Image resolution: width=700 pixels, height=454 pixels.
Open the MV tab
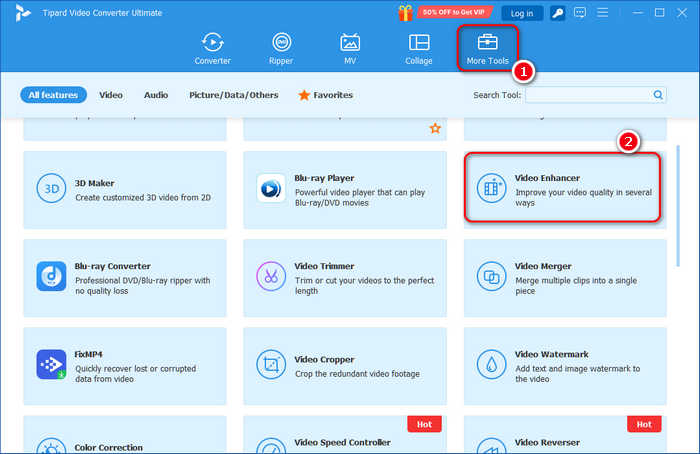(350, 49)
